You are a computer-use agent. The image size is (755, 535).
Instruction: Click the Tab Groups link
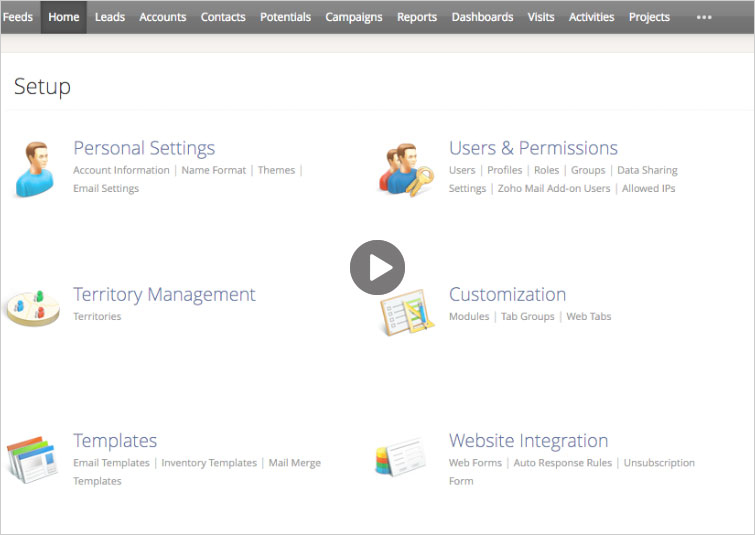[x=527, y=316]
